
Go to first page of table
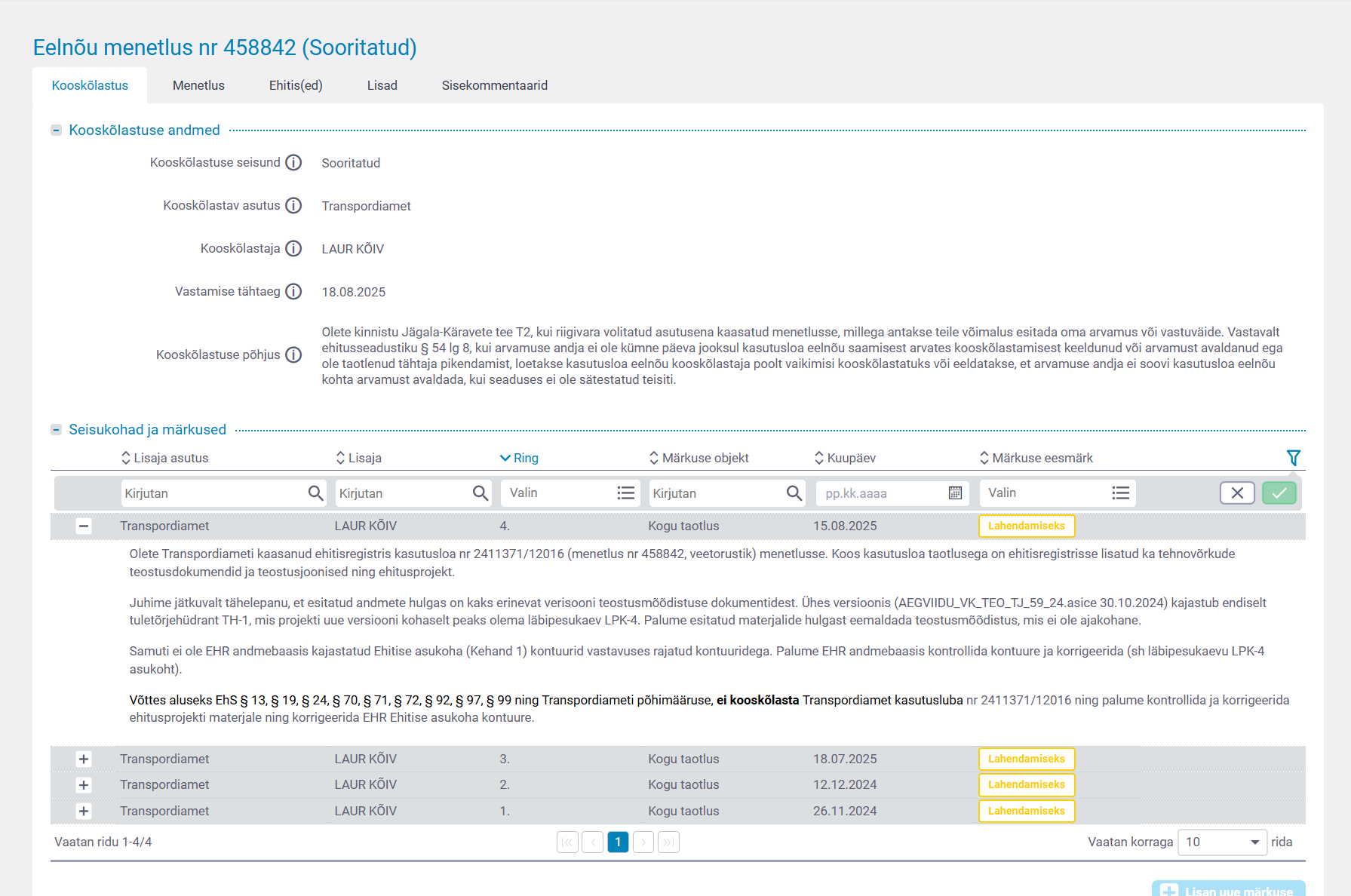click(x=567, y=842)
